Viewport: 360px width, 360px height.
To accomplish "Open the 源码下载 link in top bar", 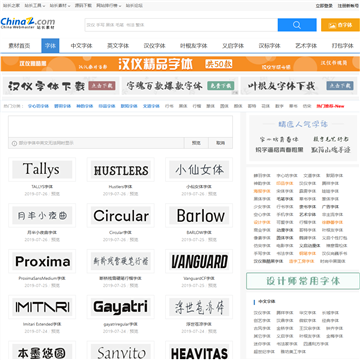I will (83, 6).
